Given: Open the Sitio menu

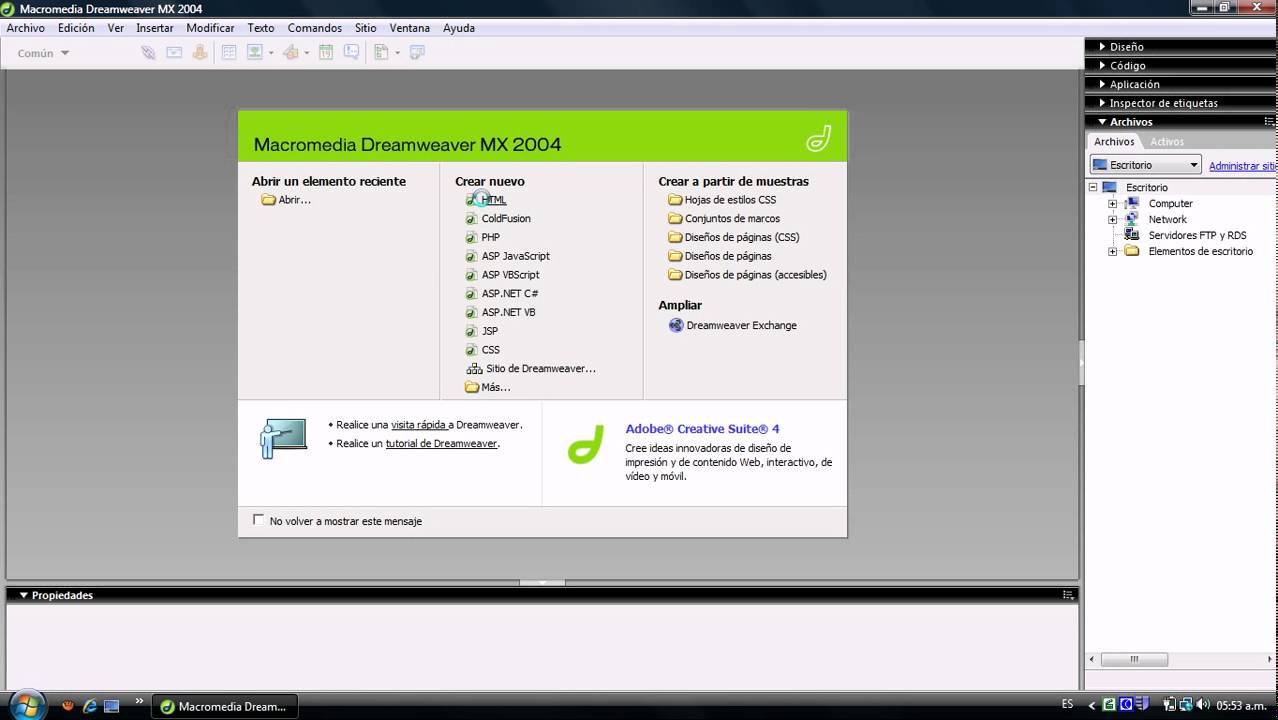Looking at the screenshot, I should pos(366,28).
